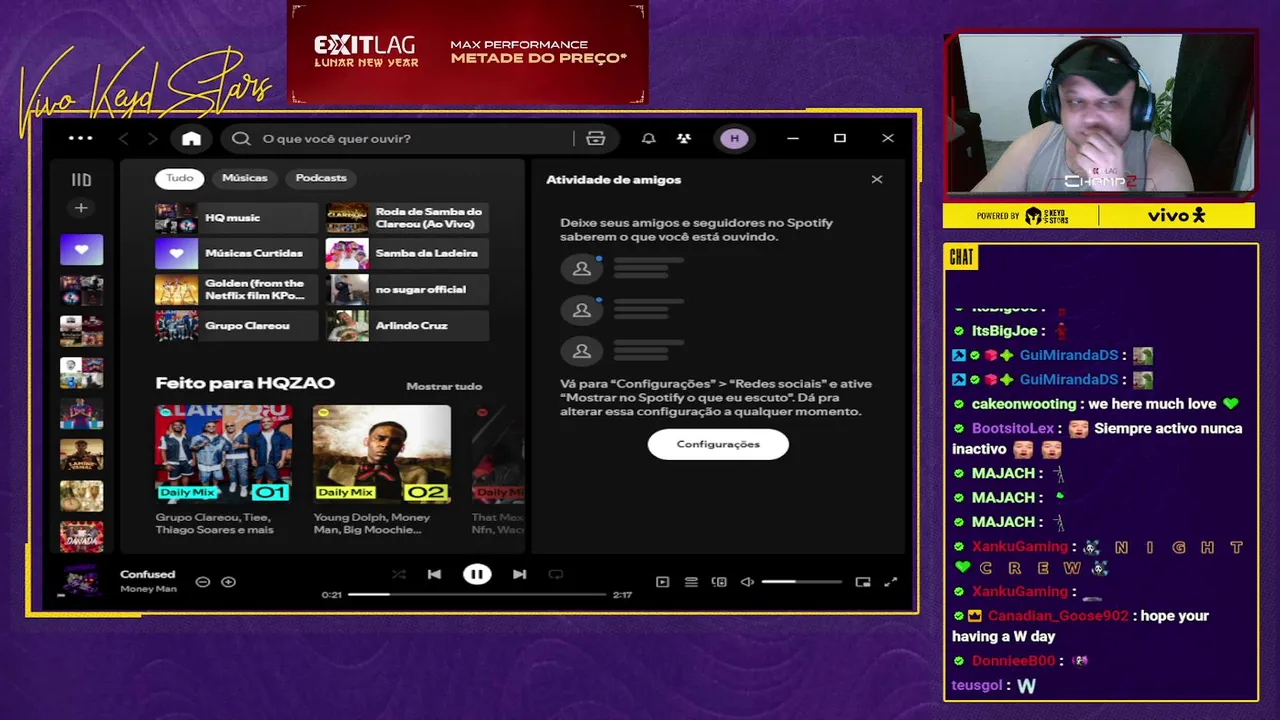Skip to the previous track
The width and height of the screenshot is (1280, 720).
click(x=434, y=574)
